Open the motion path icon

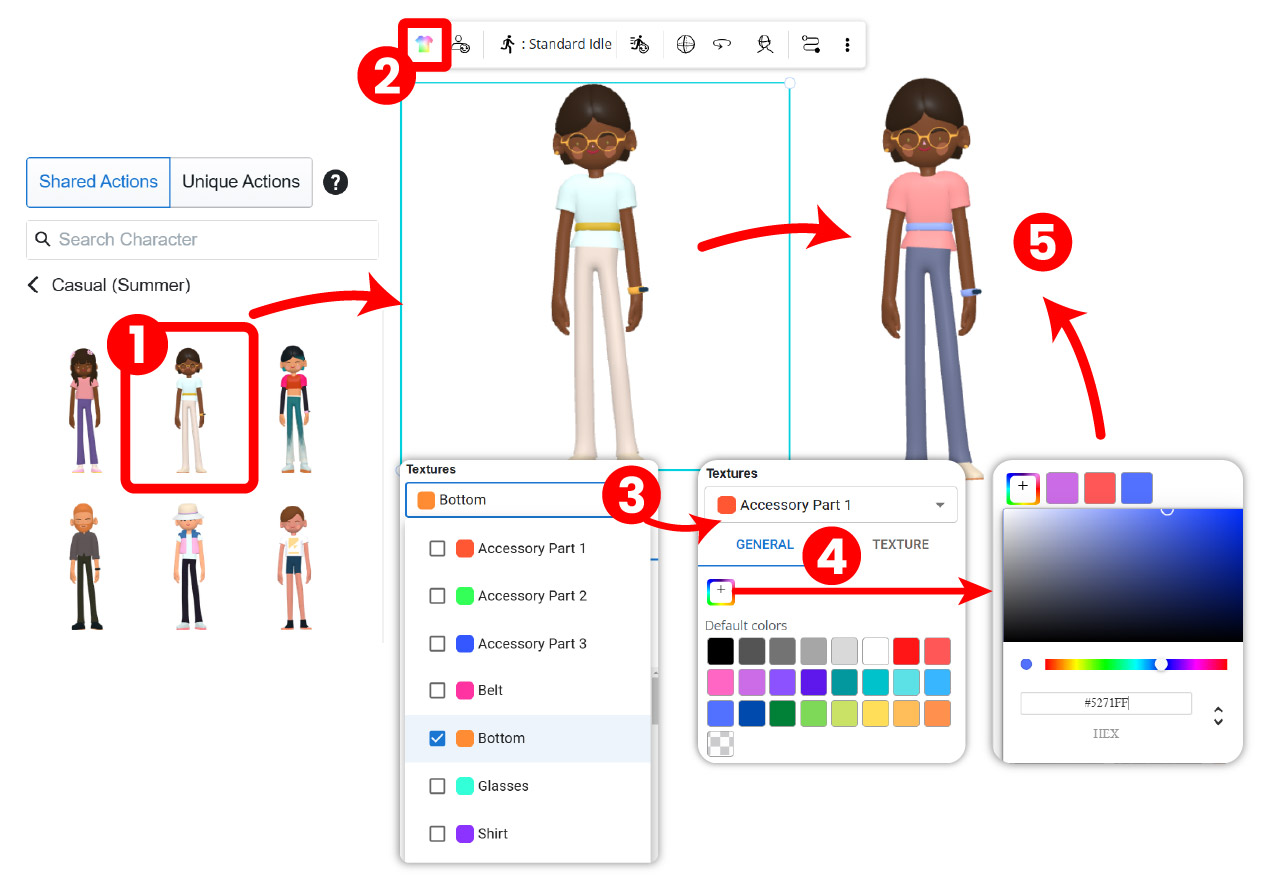click(x=810, y=44)
